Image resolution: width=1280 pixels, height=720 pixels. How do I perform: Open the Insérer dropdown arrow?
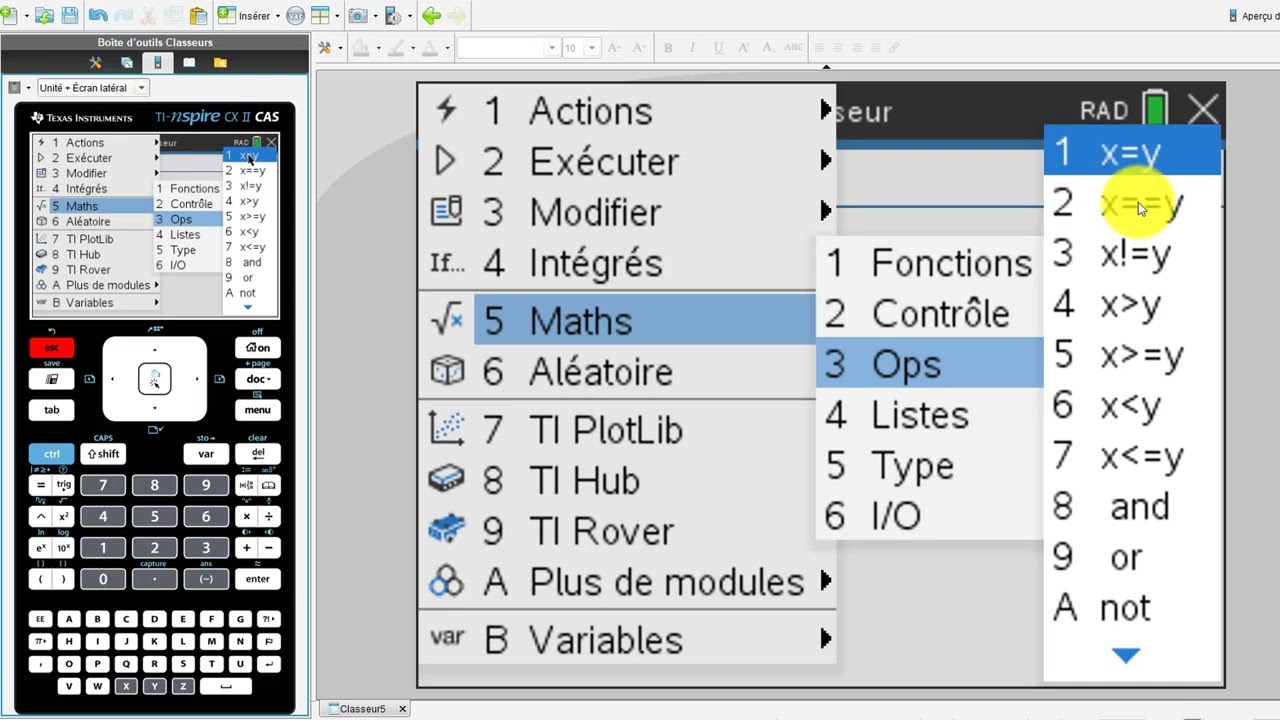coord(277,16)
